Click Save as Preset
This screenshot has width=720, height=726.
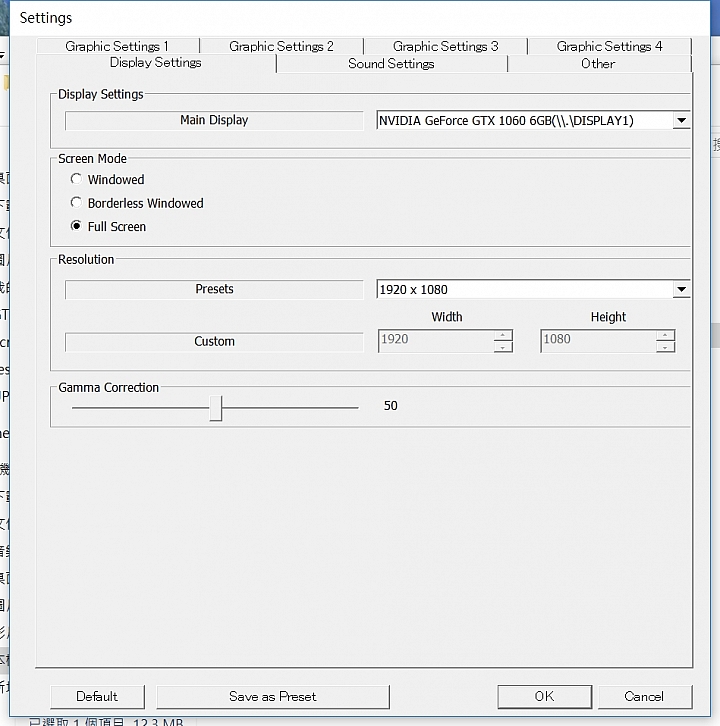pyautogui.click(x=273, y=696)
